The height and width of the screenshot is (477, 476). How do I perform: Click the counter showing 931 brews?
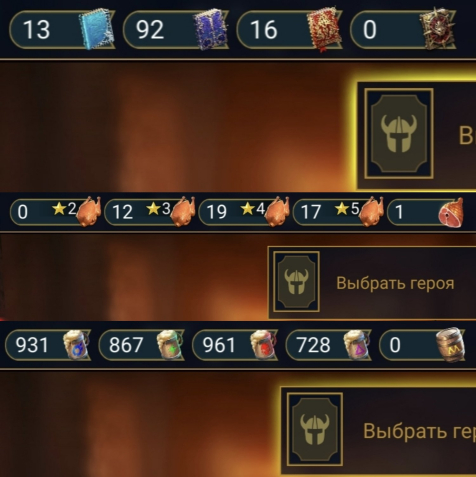click(x=48, y=345)
